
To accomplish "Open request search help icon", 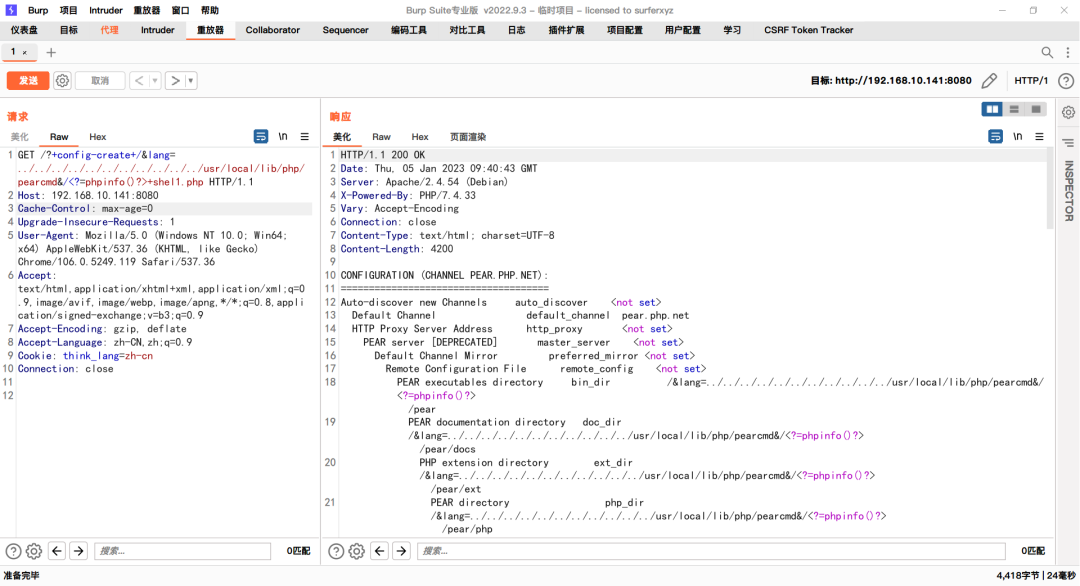I will click(13, 551).
